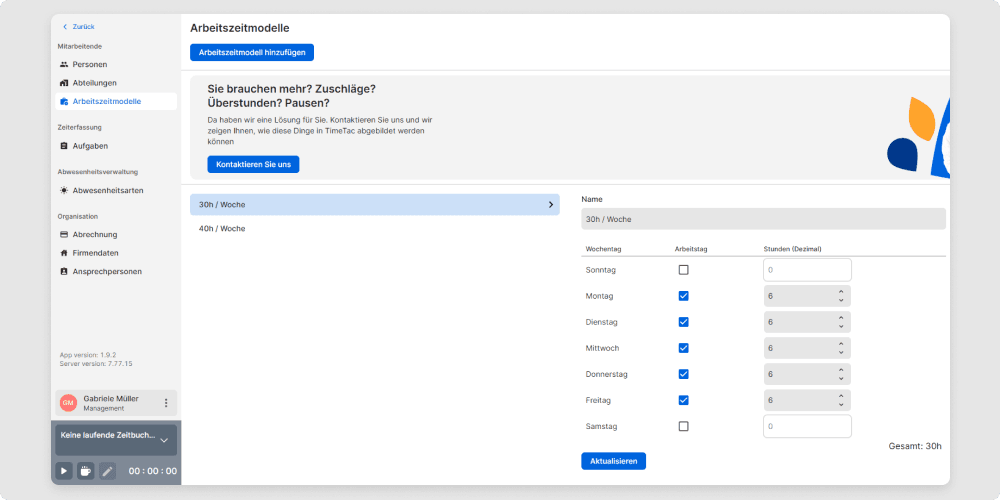Click the GM user avatar
Screen dimensions: 1000x501
pyautogui.click(x=68, y=403)
